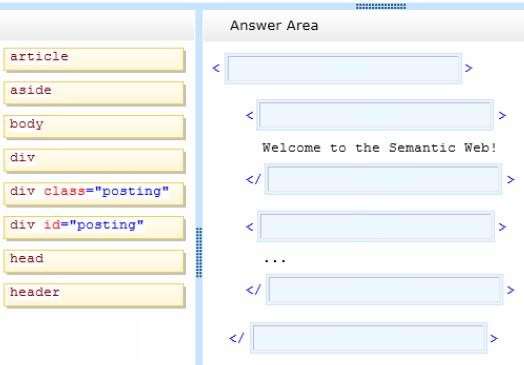The height and width of the screenshot is (365, 524).
Task: Click the first opening tag answer box
Action: 343,69
